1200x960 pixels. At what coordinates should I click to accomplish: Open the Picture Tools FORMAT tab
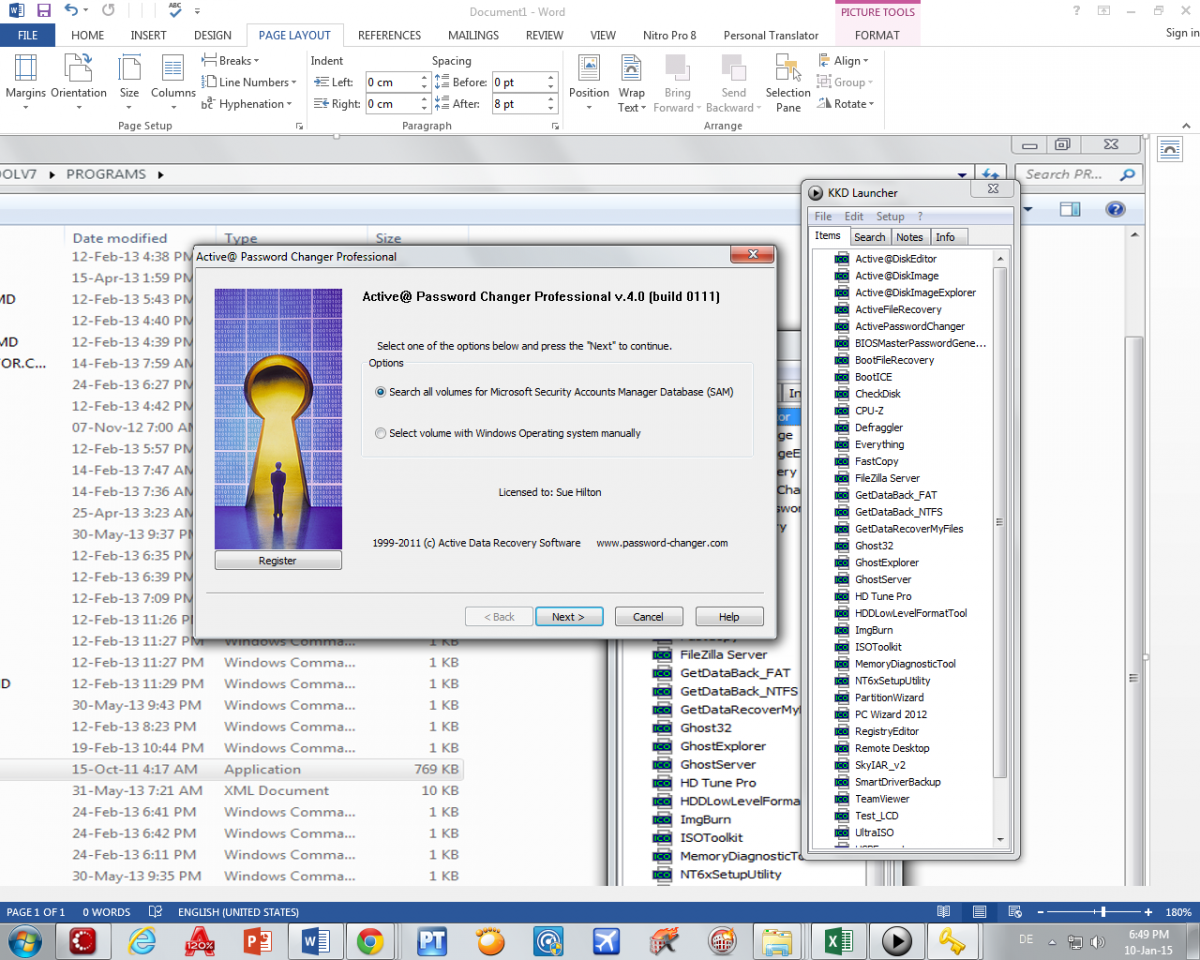click(x=877, y=35)
